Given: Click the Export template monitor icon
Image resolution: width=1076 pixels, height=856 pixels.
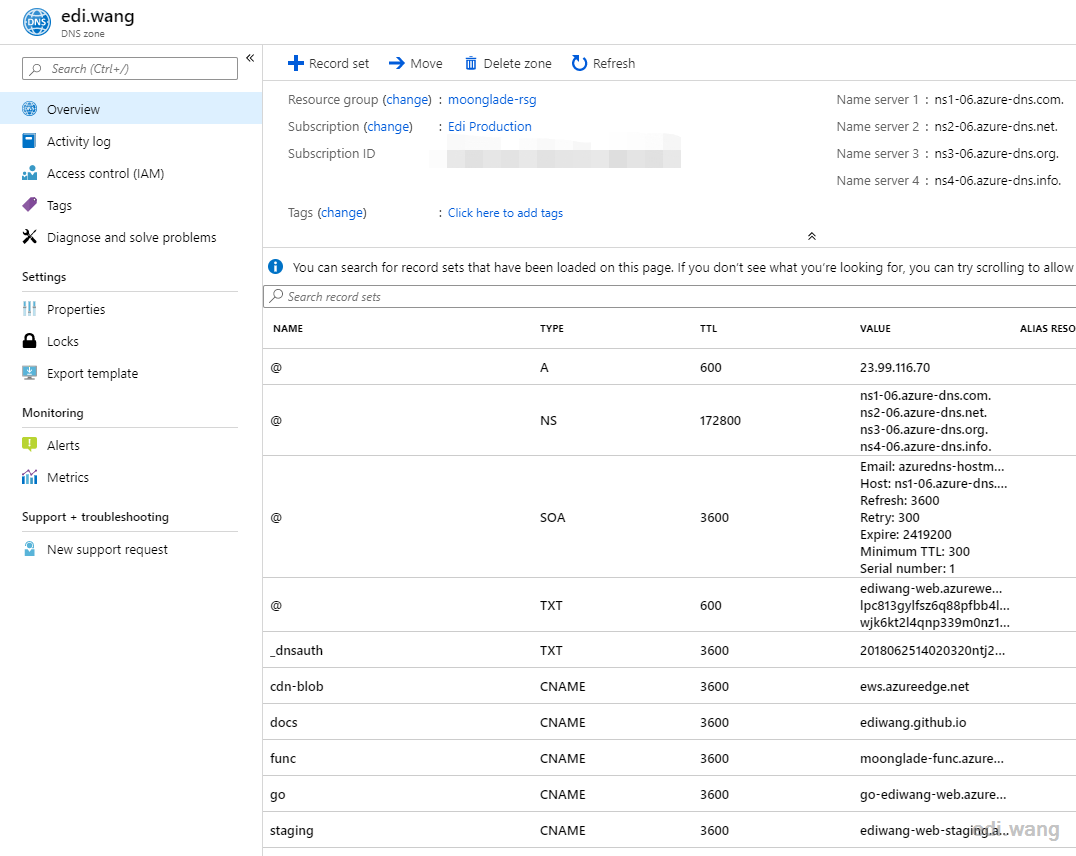Looking at the screenshot, I should coord(30,373).
